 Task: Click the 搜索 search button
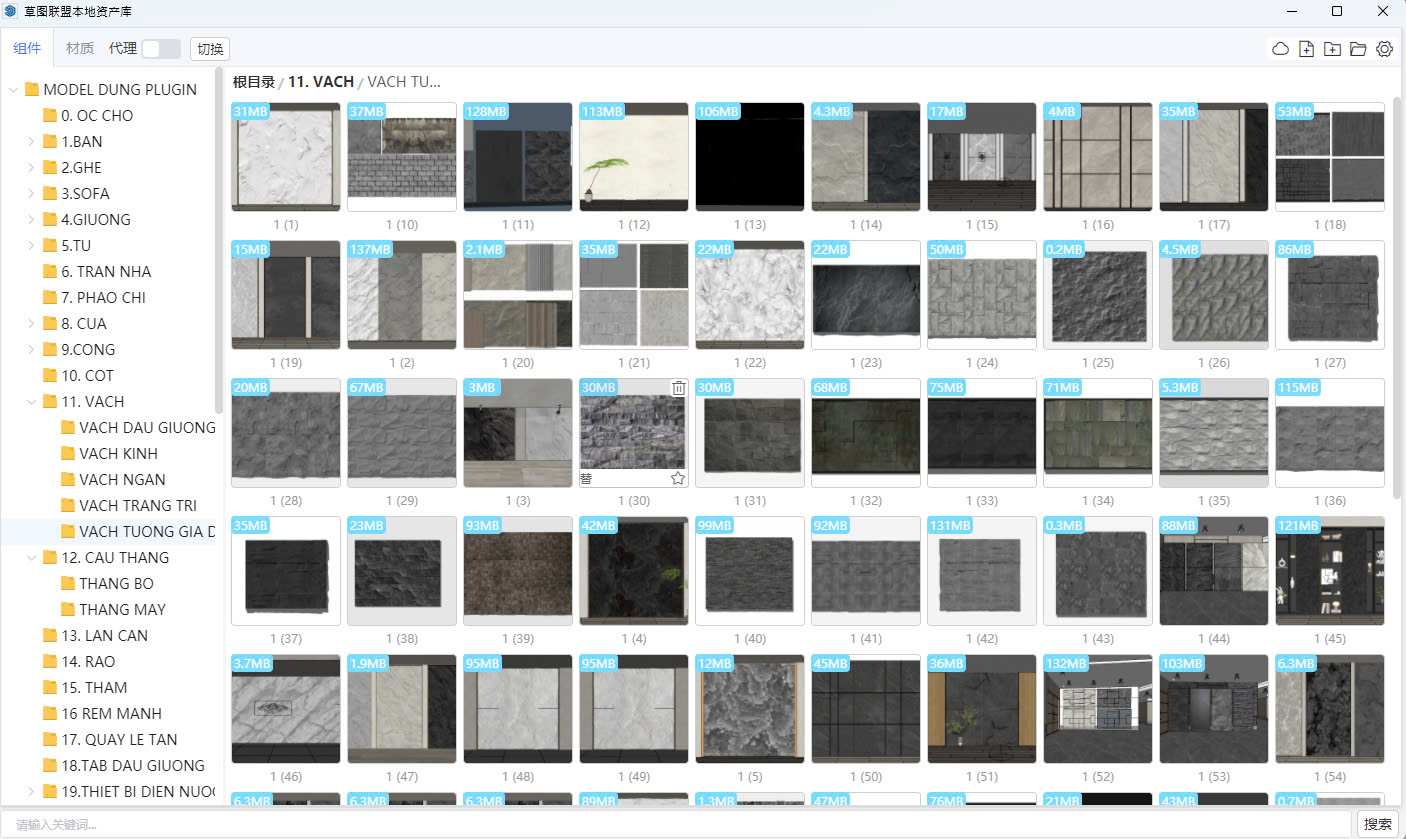point(1377,824)
